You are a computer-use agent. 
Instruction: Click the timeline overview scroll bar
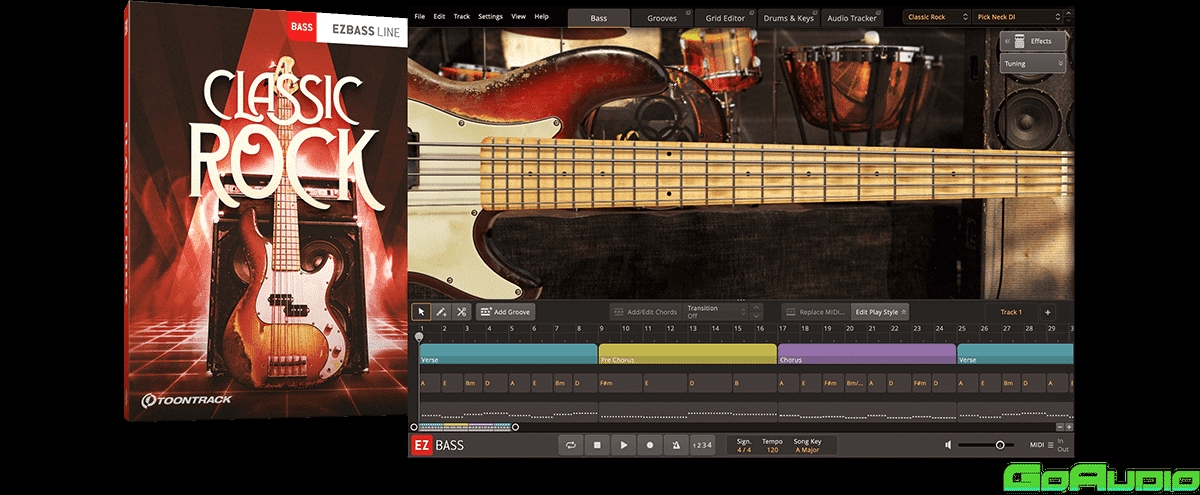[x=465, y=427]
